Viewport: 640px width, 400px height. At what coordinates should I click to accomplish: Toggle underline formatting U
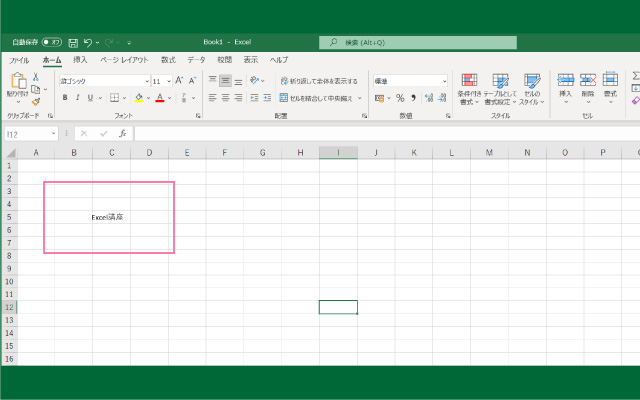pos(90,98)
